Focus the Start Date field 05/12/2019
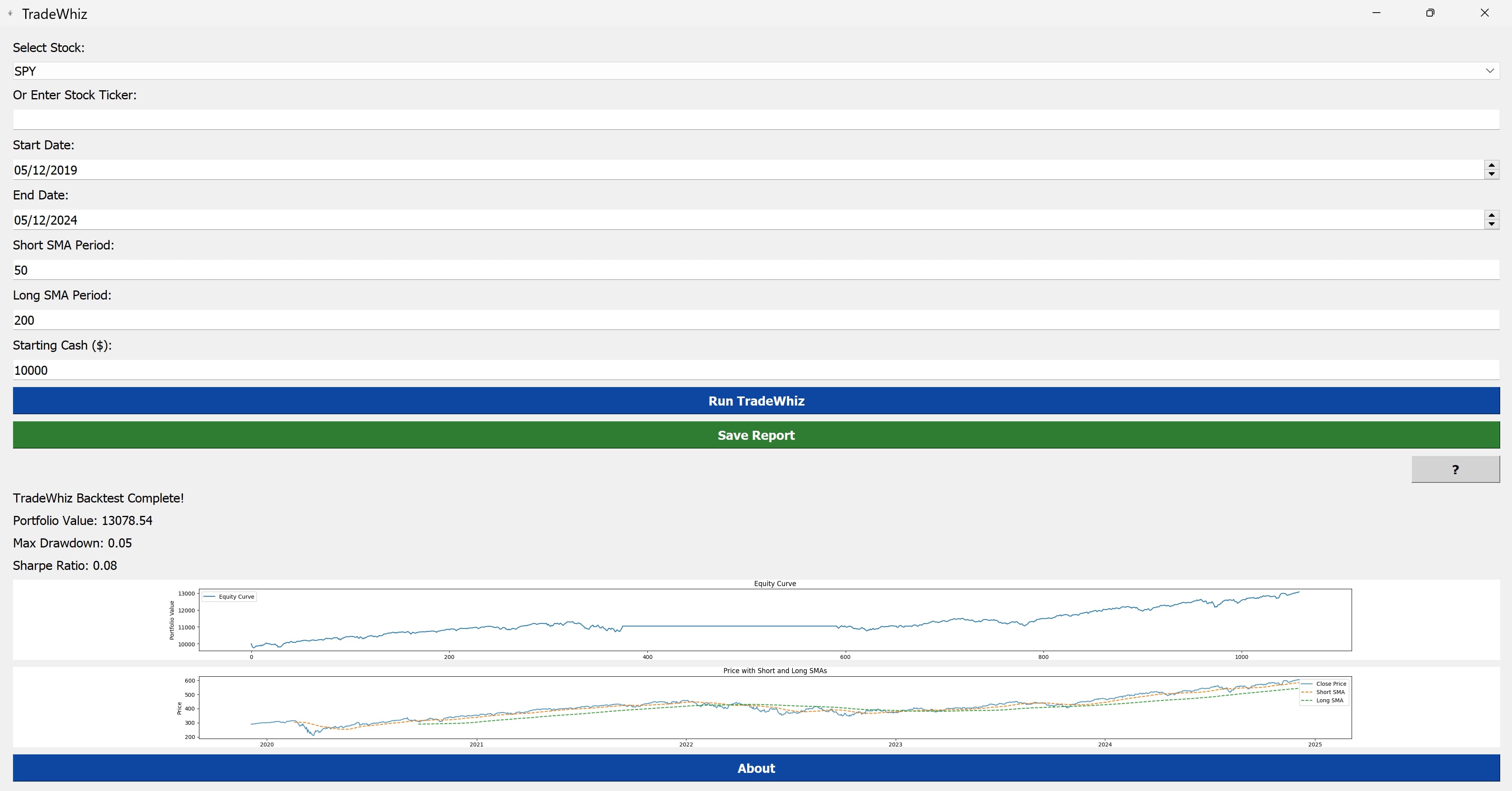 tap(748, 170)
